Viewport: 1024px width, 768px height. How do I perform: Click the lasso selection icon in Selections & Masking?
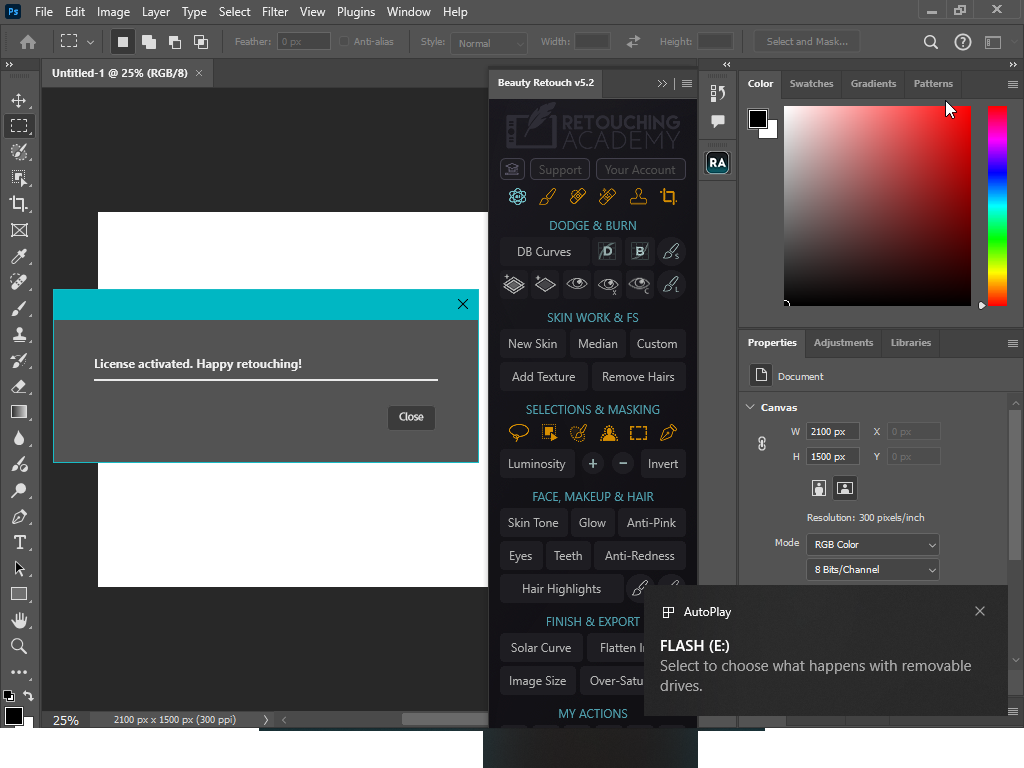pos(519,433)
